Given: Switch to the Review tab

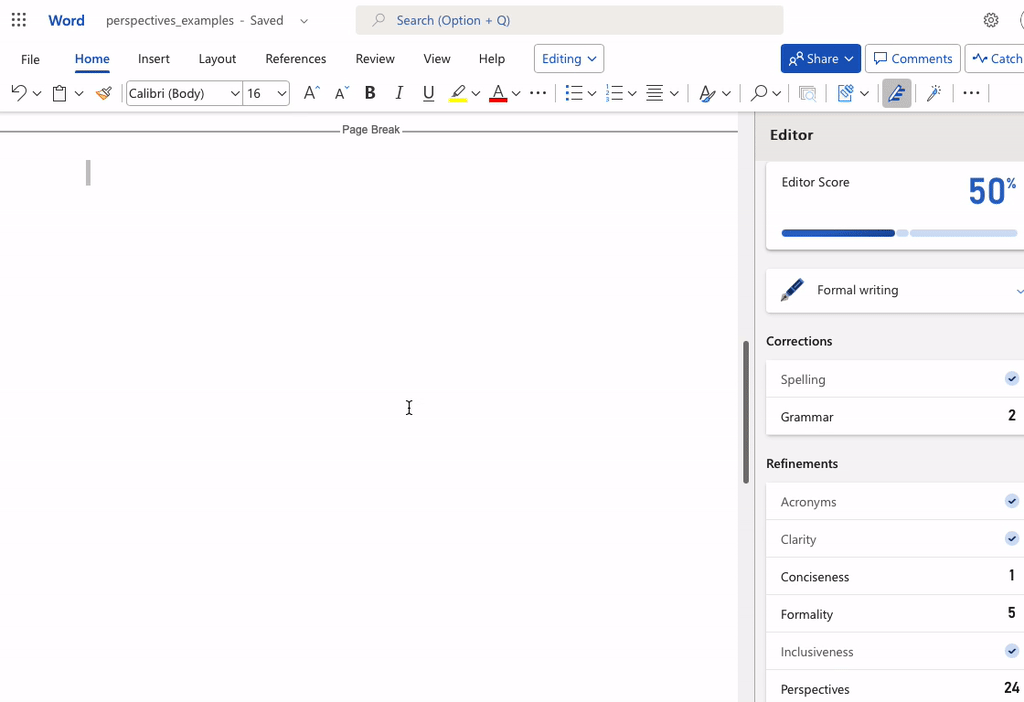Looking at the screenshot, I should click(374, 59).
